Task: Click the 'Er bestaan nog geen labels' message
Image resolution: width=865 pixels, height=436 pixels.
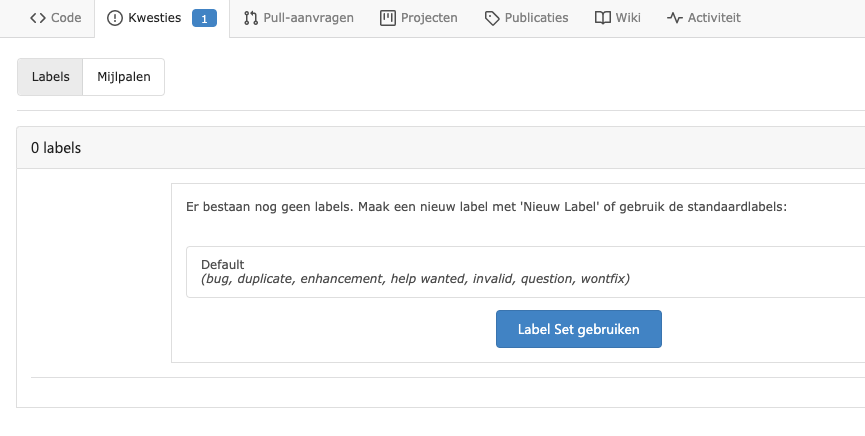Action: pyautogui.click(x=486, y=207)
